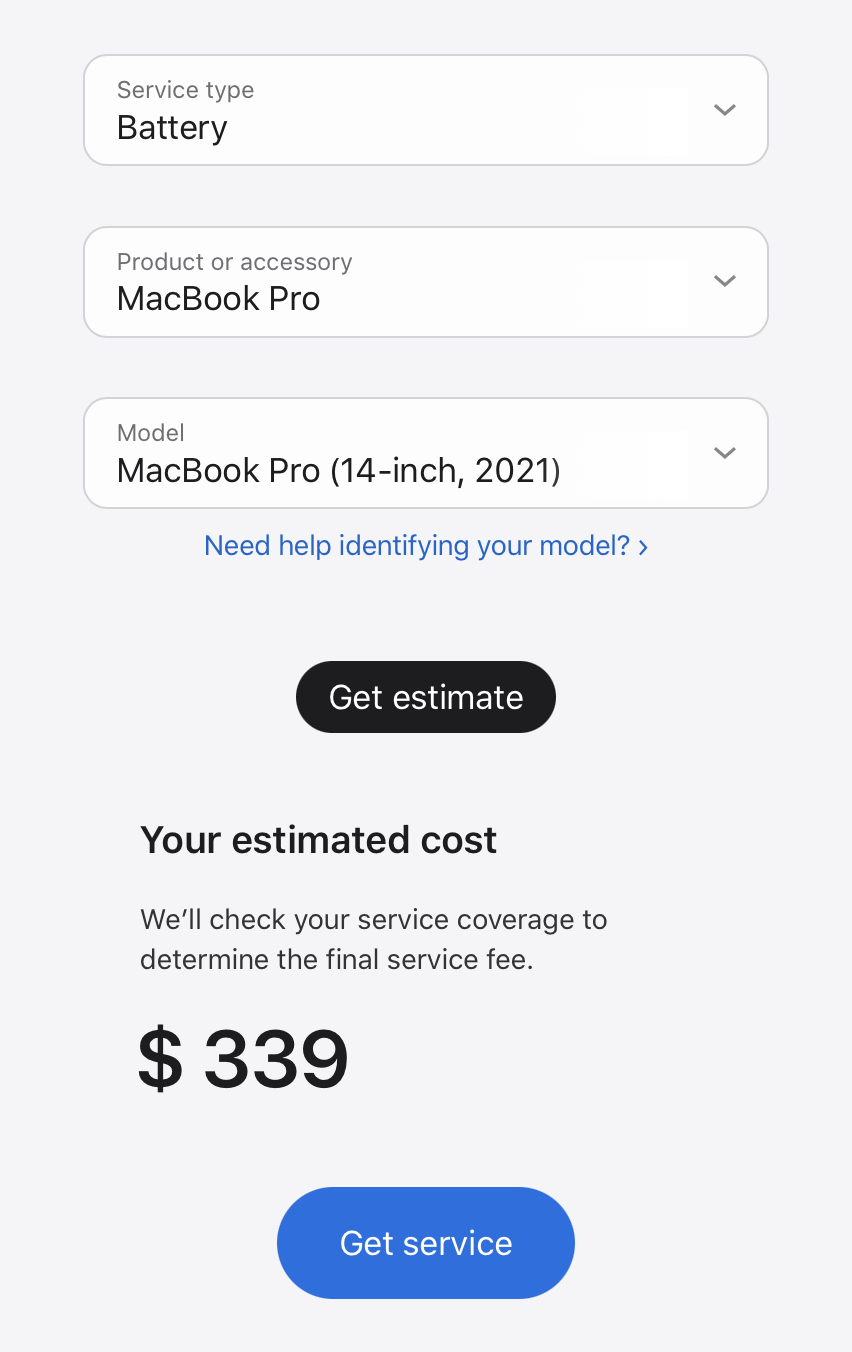This screenshot has height=1352, width=852.
Task: Click the arrow icon after identifying your model
Action: tap(643, 547)
